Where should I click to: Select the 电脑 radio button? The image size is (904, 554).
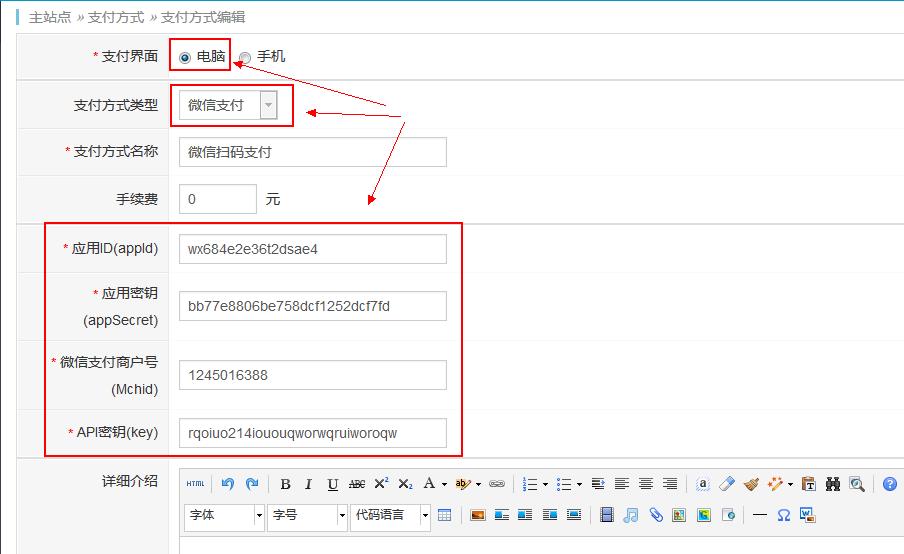tap(185, 57)
